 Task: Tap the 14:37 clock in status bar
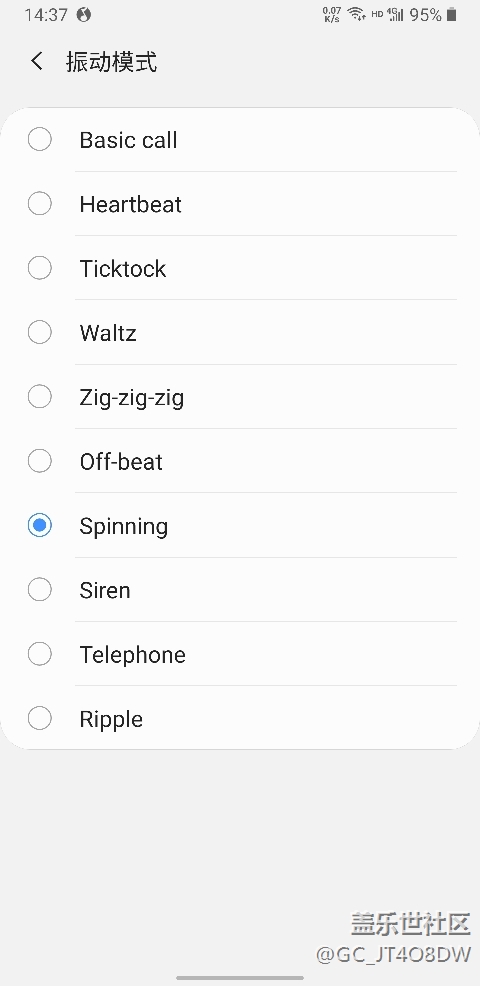46,14
